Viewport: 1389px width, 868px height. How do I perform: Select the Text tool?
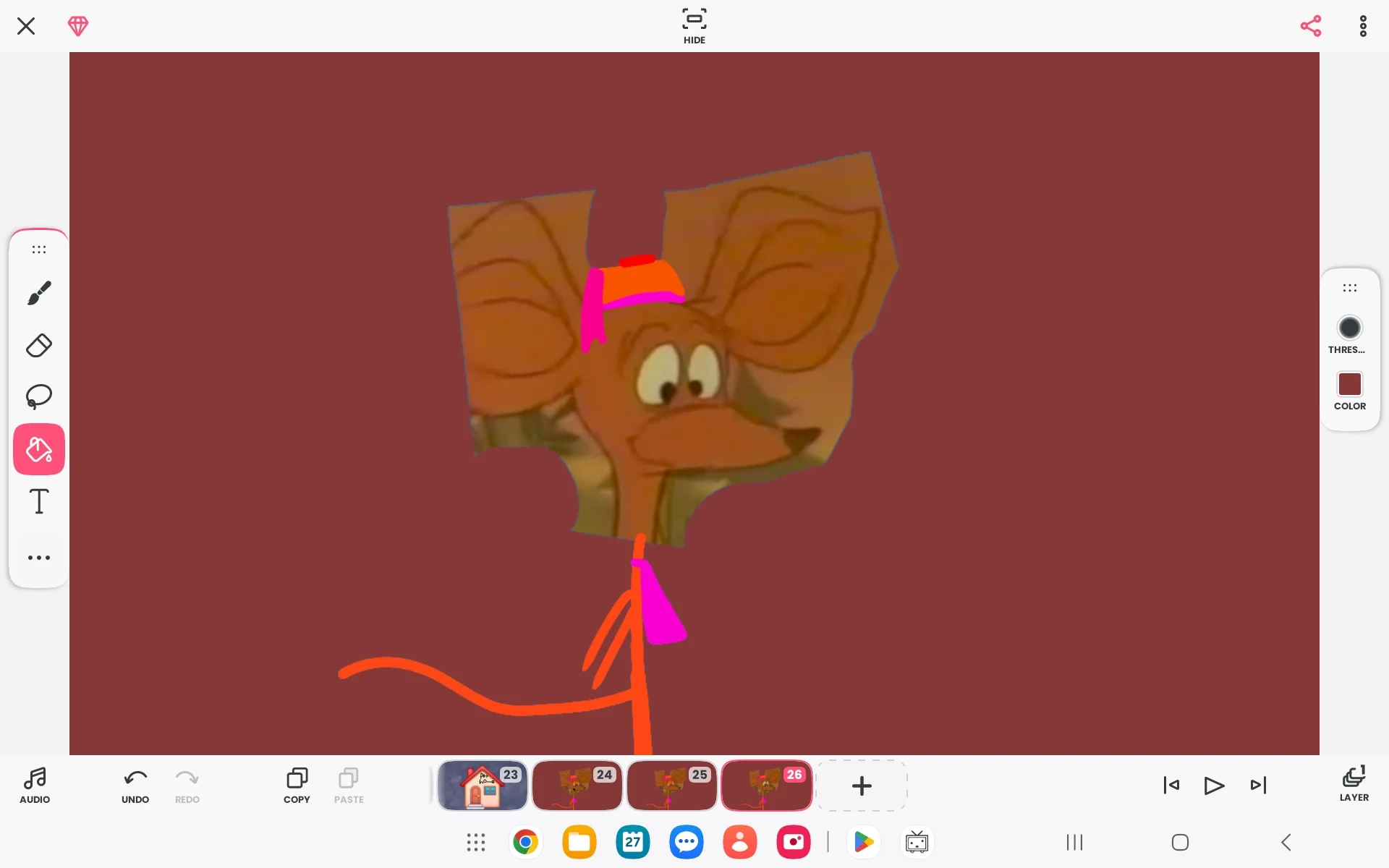[39, 501]
